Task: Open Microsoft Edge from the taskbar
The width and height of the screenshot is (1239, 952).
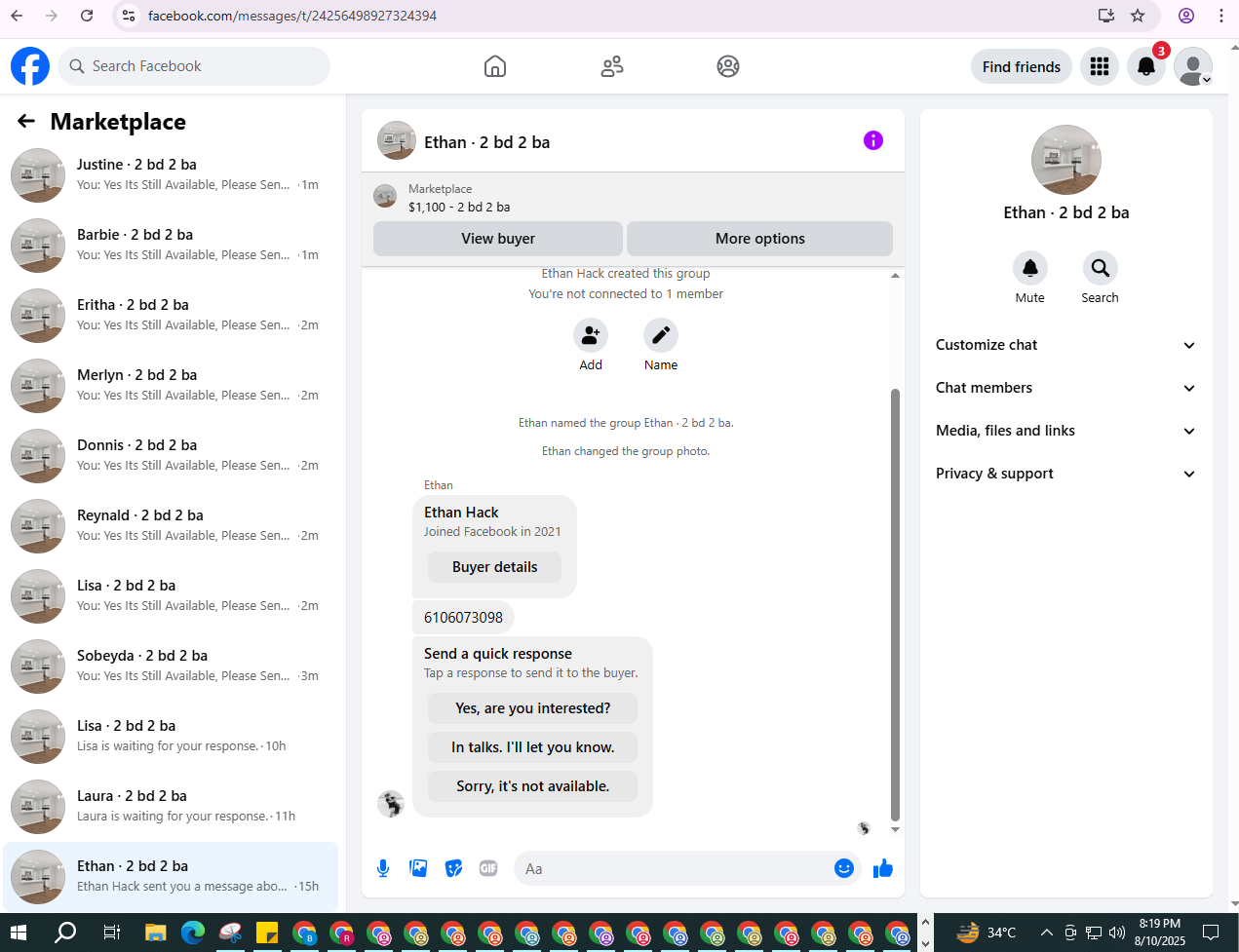Action: 193,933
